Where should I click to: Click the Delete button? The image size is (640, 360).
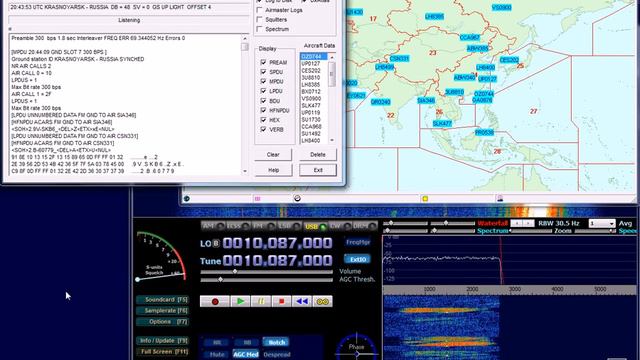pyautogui.click(x=318, y=155)
